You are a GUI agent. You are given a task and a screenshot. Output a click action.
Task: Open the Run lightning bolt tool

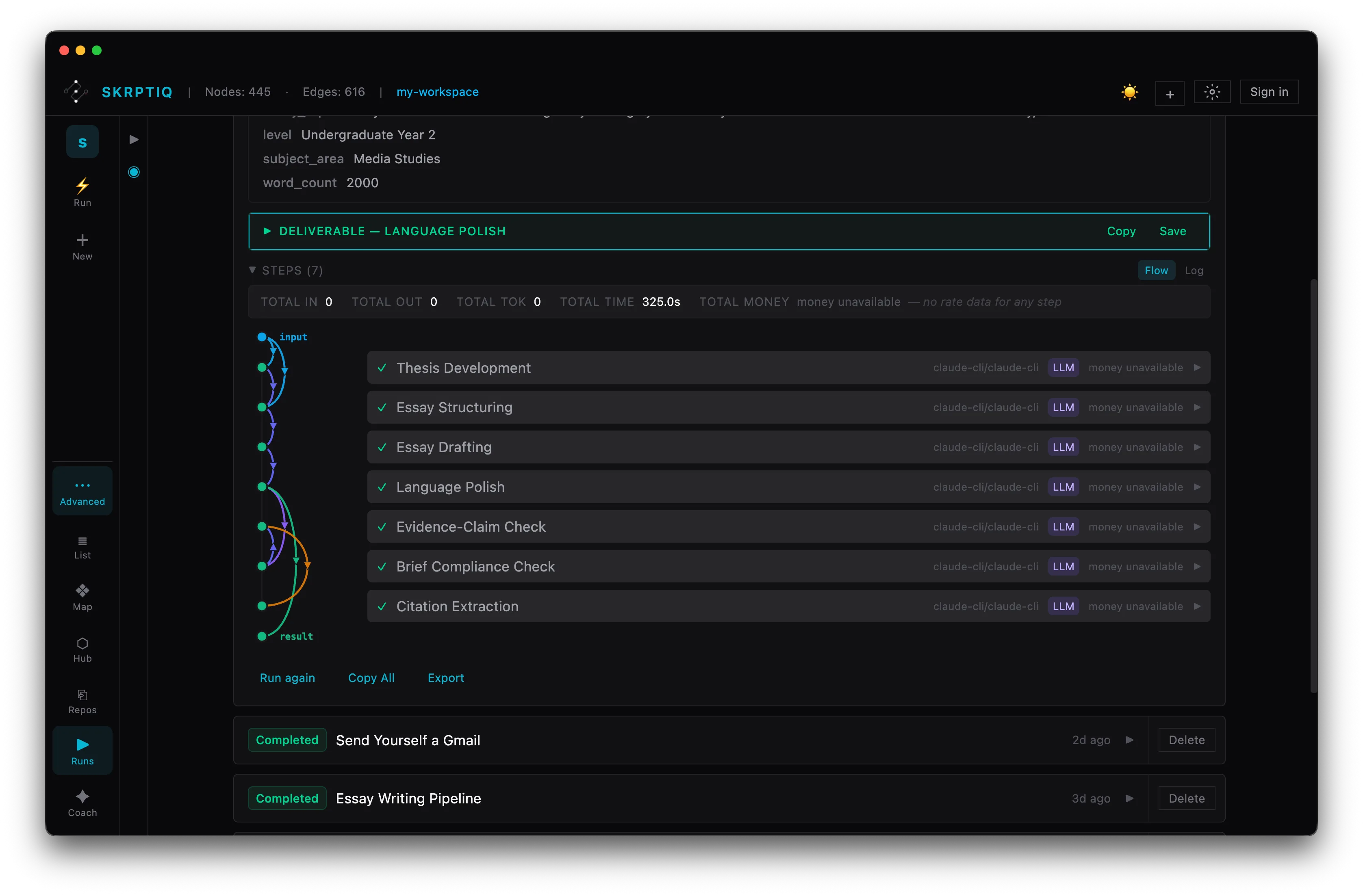click(x=82, y=192)
